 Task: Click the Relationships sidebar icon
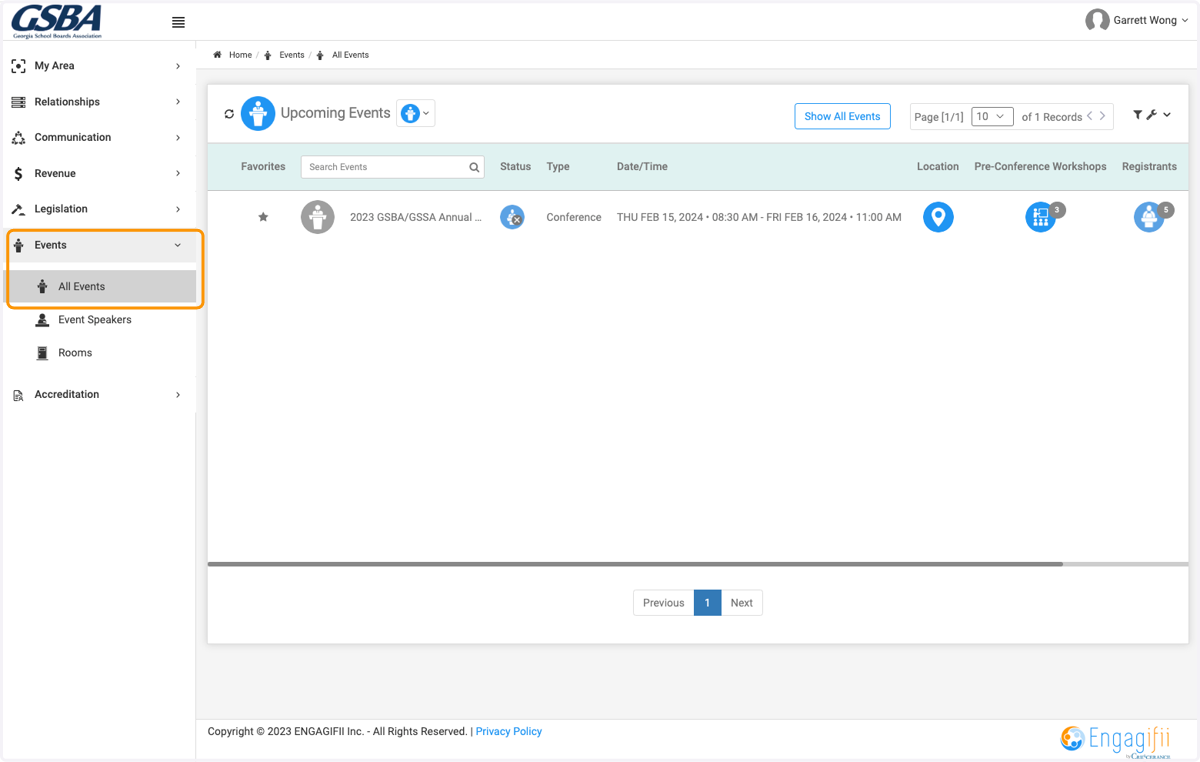point(18,102)
